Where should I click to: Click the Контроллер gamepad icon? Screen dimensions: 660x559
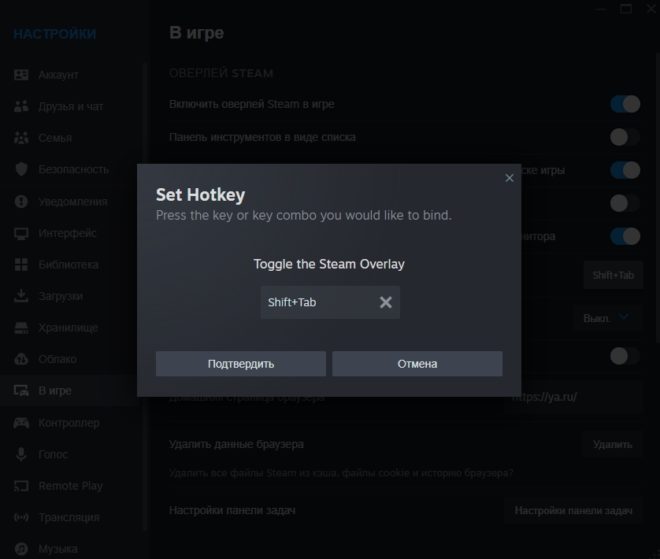point(21,423)
